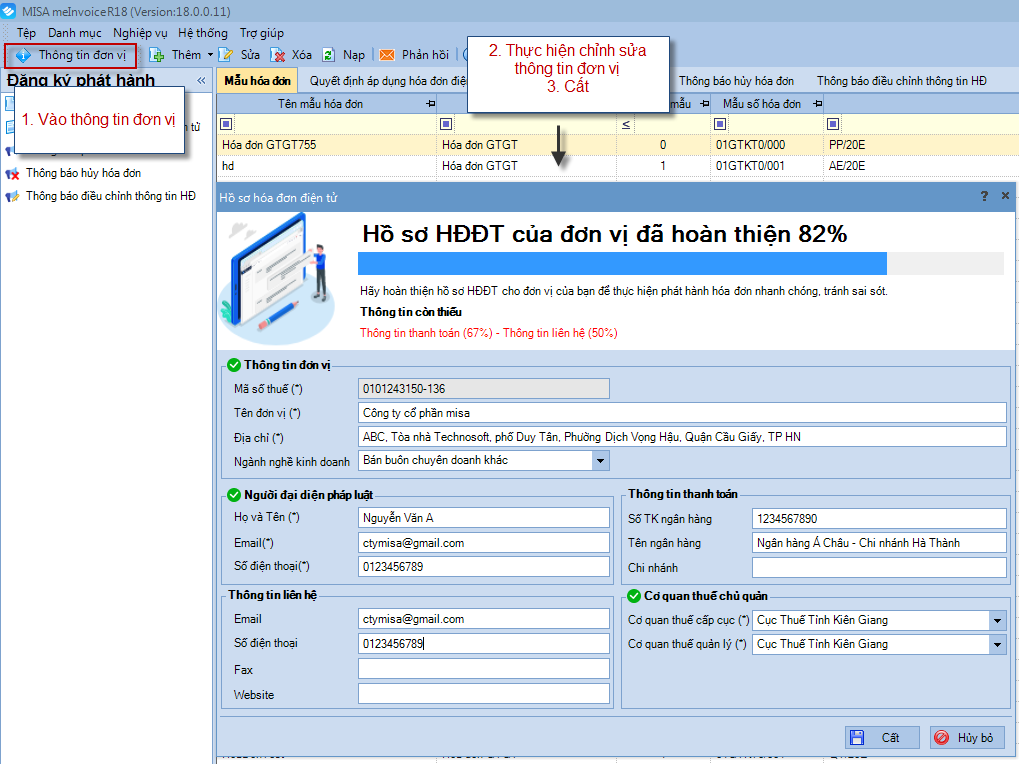1019x764 pixels.
Task: Click the green check beside Thông tin đơn vị
Action: point(234,365)
